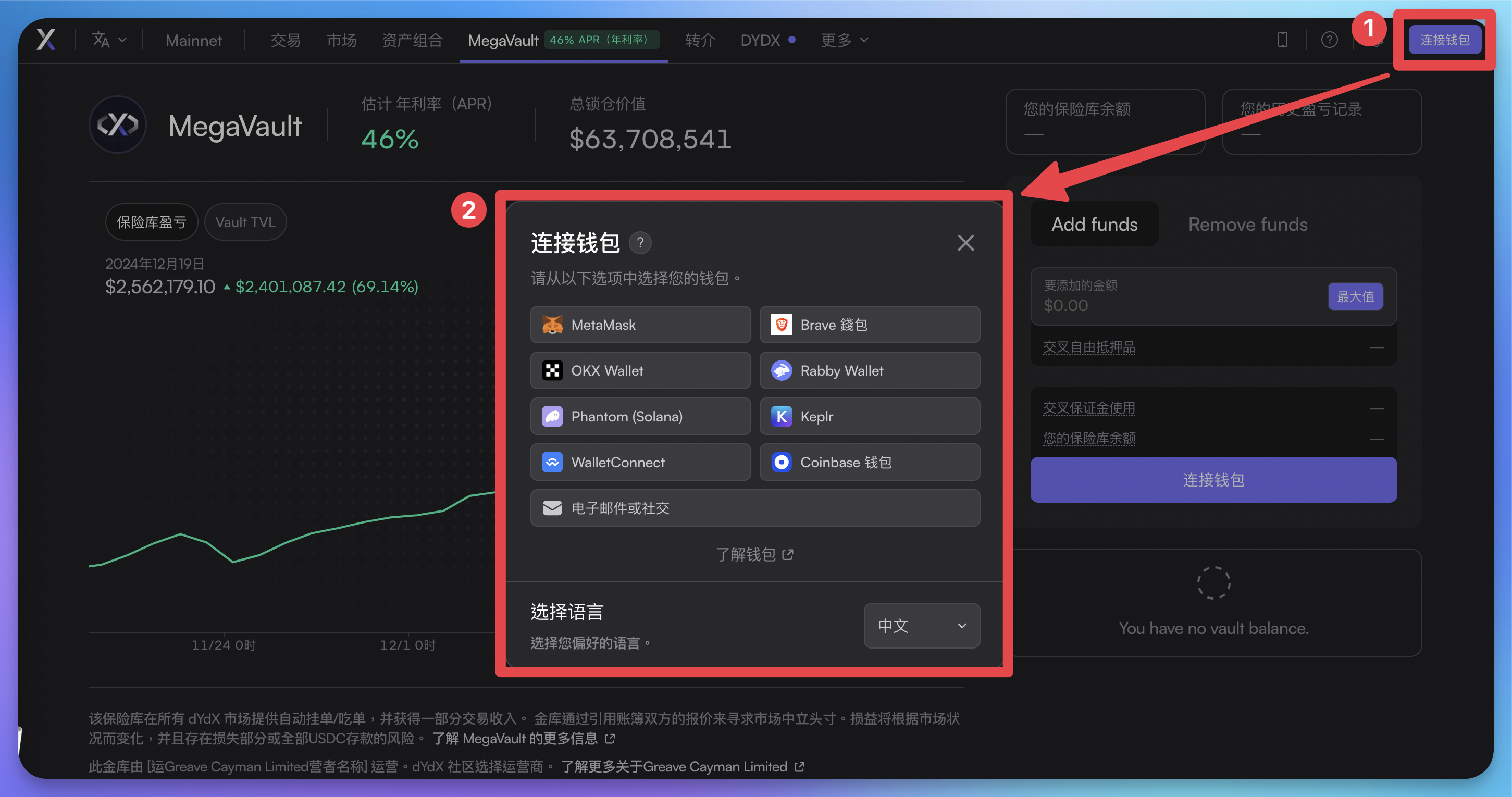1512x797 pixels.
Task: Open the 市场 tab
Action: pos(342,40)
